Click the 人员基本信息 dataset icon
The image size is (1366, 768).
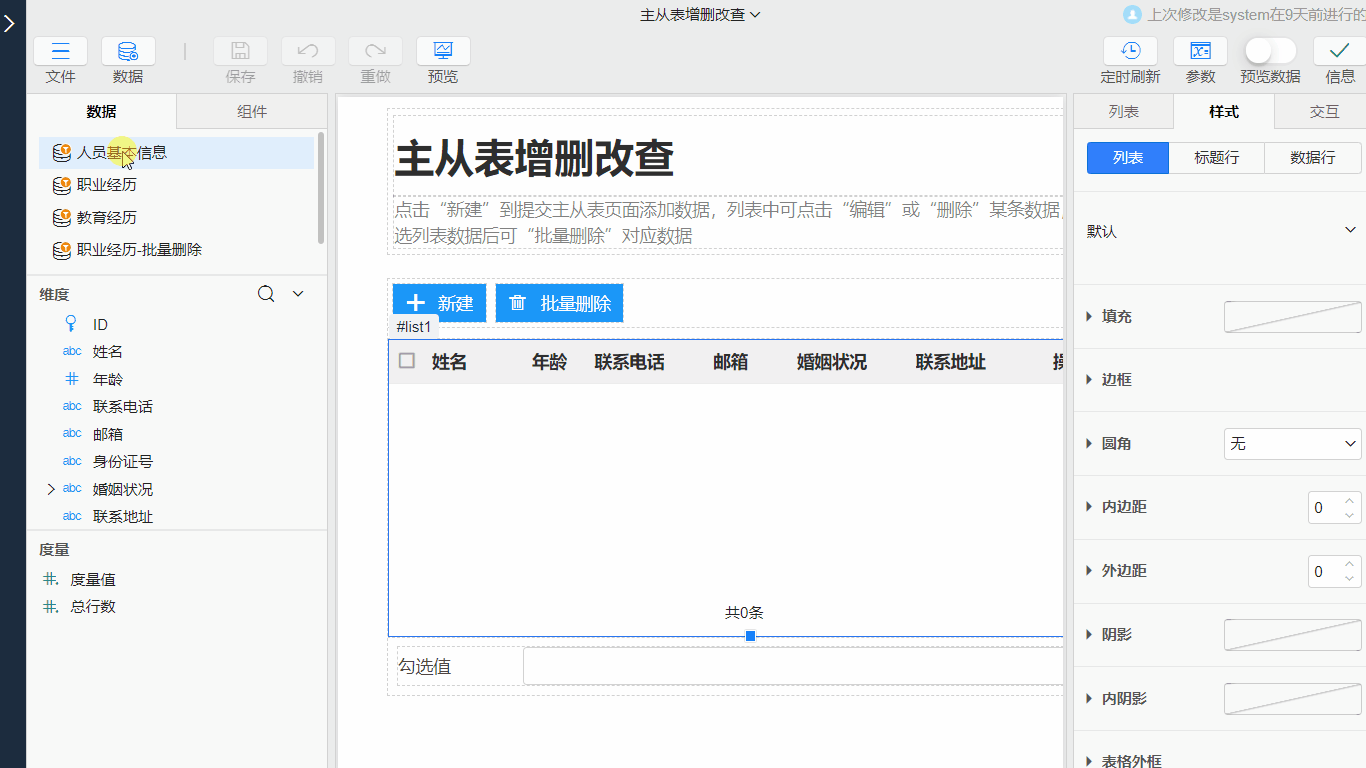coord(62,153)
